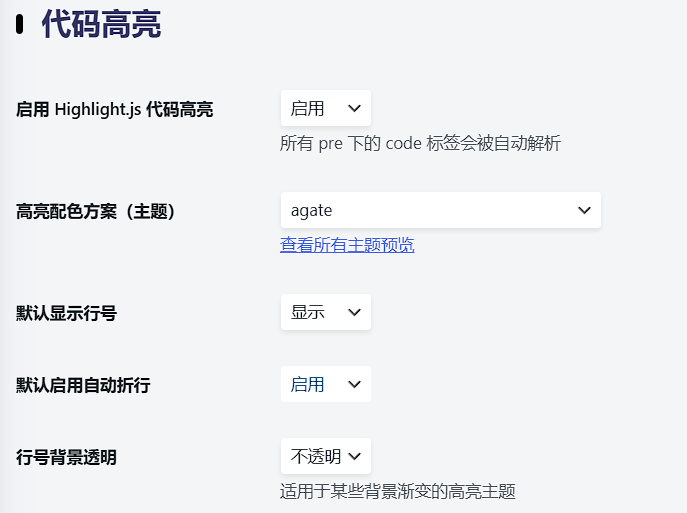
Task: Expand 启用 Highlight.js 代码高亮 selector
Action: (326, 108)
